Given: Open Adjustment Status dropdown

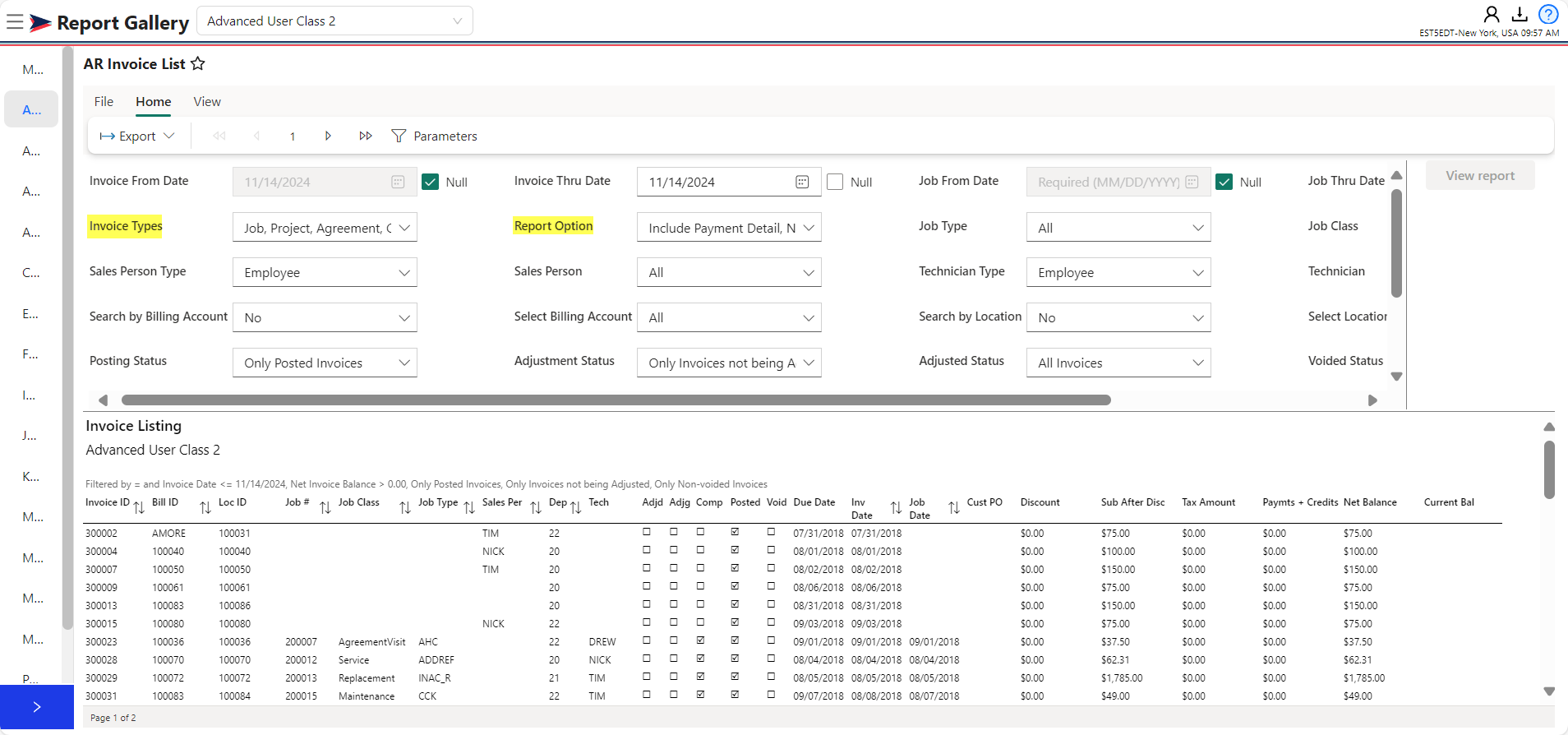Looking at the screenshot, I should click(x=729, y=363).
